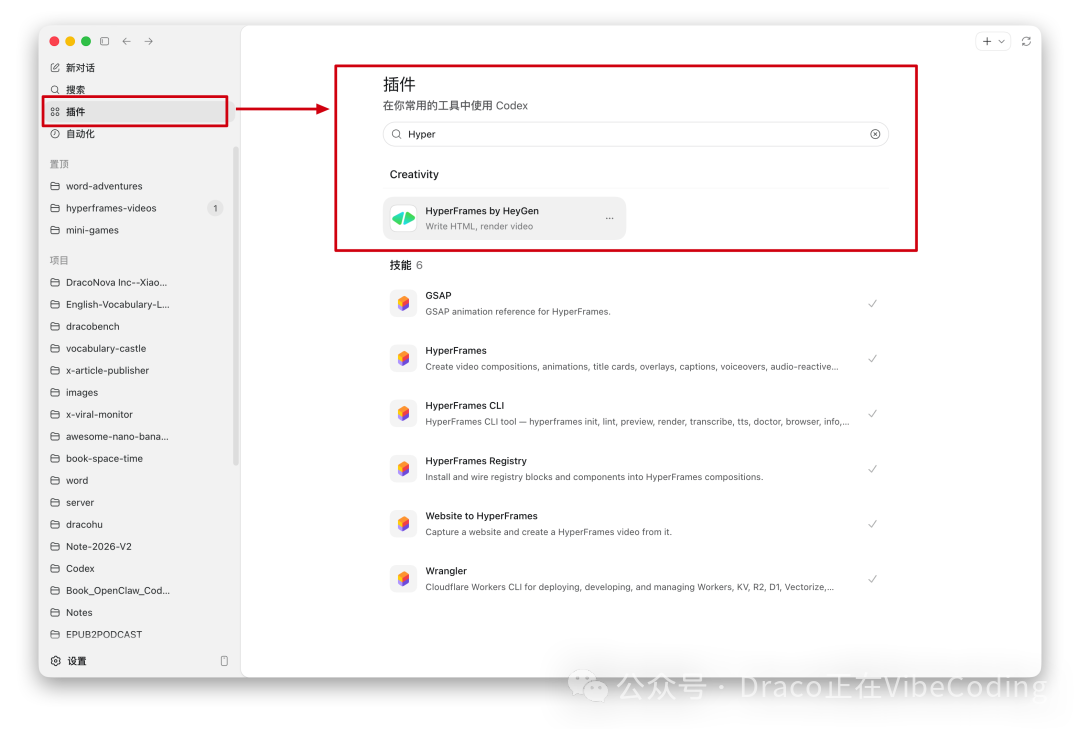Image resolution: width=1080 pixels, height=729 pixels.
Task: Open the EPUB2PODCAST project
Action: pos(137,635)
